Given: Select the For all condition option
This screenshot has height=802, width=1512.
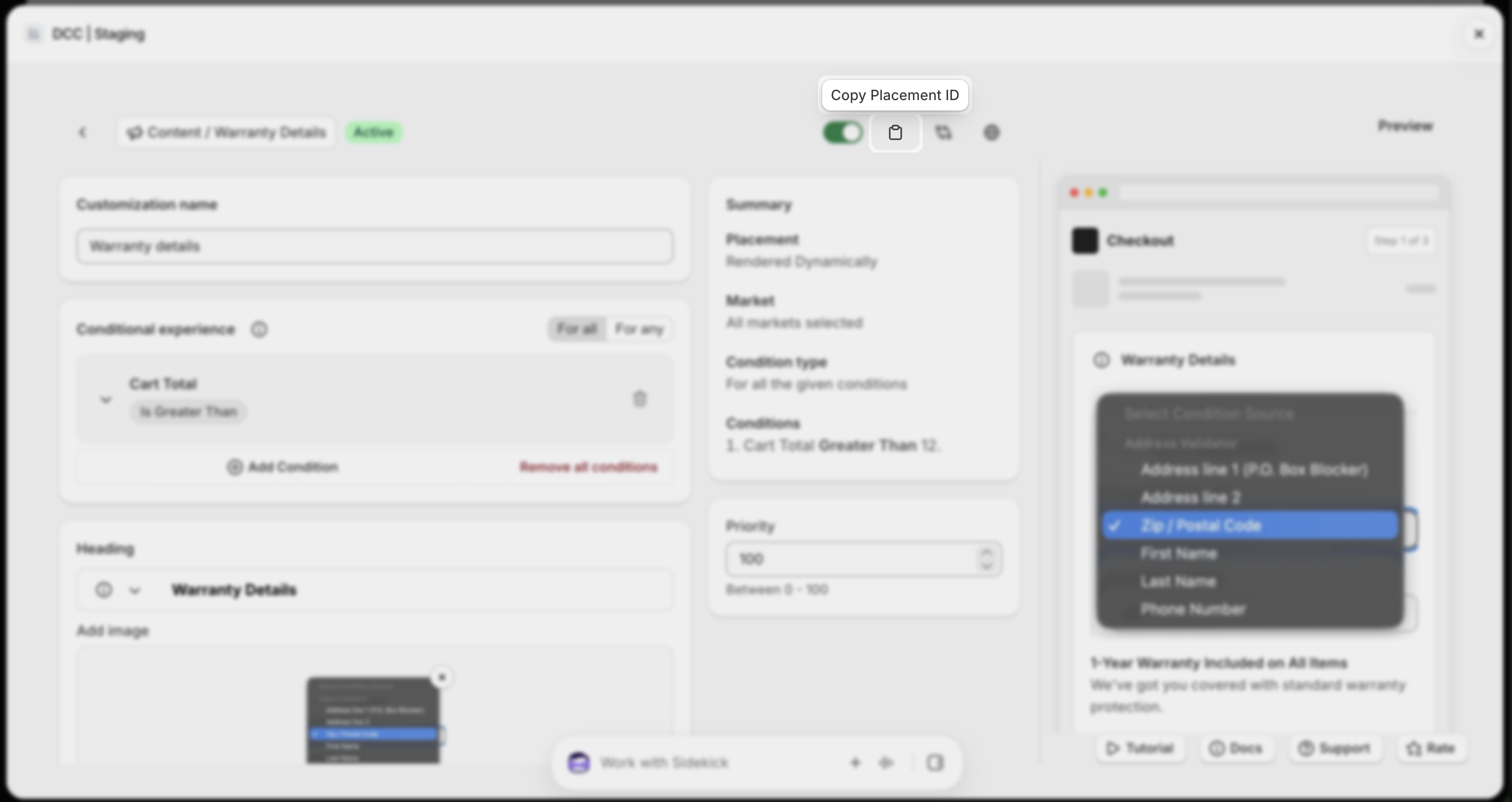Looking at the screenshot, I should pos(577,329).
